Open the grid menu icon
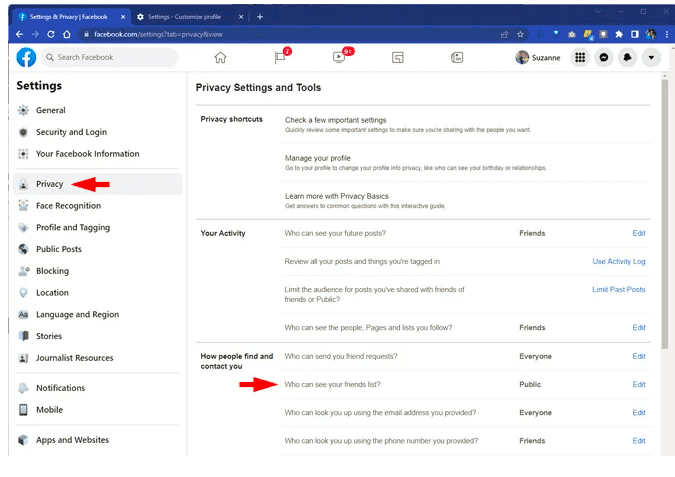This screenshot has width=675, height=477. 580,57
